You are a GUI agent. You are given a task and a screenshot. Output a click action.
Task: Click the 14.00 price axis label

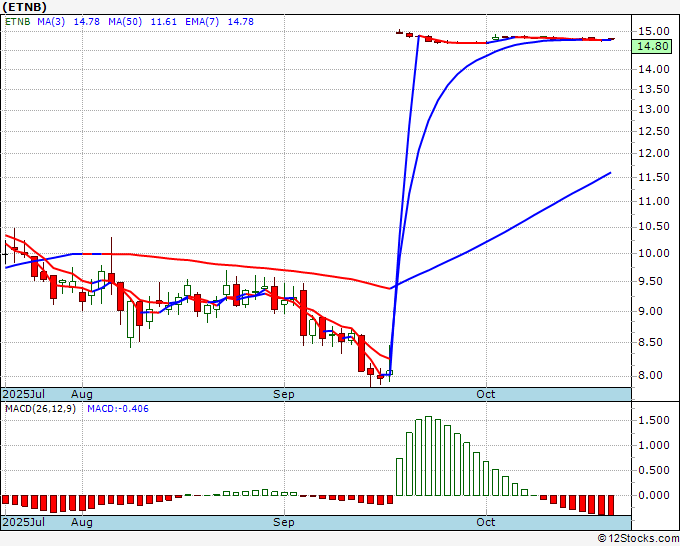[654, 69]
